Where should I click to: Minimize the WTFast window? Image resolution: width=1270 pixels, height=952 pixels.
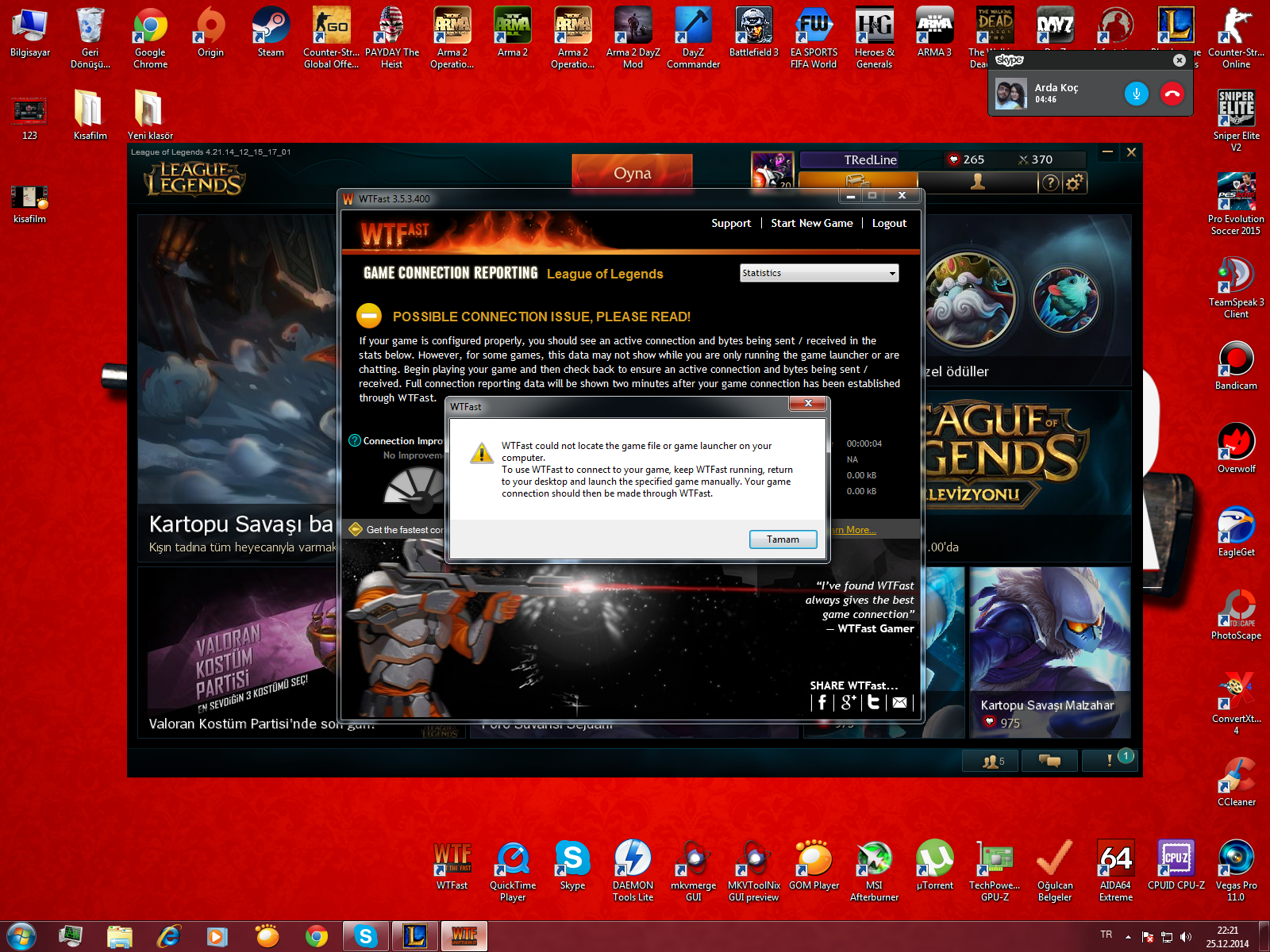850,195
